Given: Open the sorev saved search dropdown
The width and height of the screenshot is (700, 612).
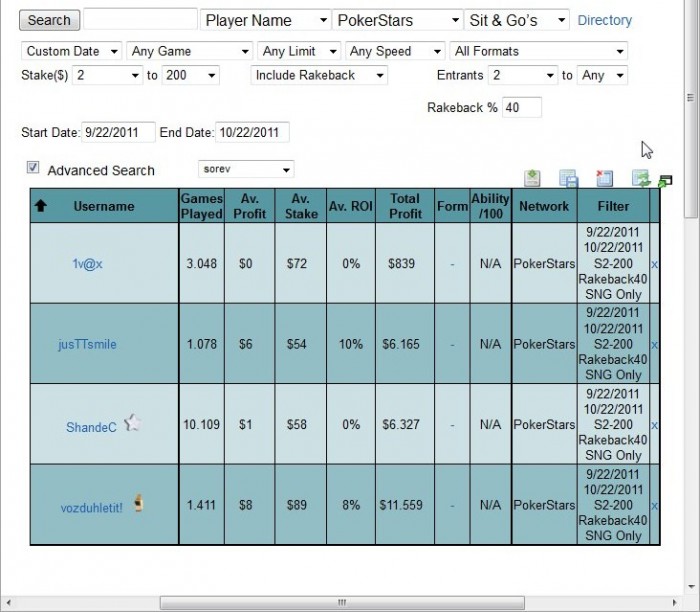Looking at the screenshot, I should (x=246, y=169).
